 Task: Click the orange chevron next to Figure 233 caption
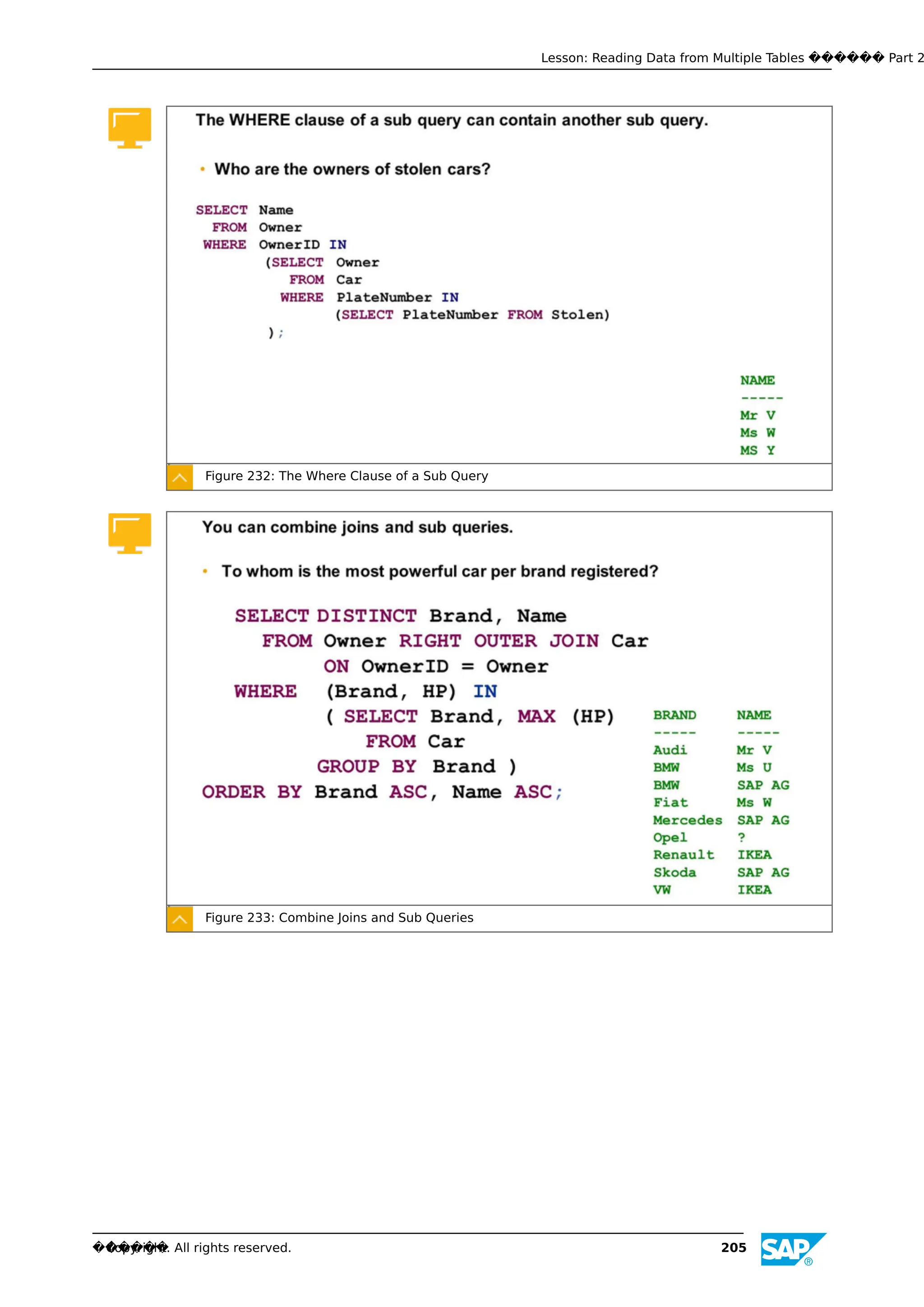[x=180, y=919]
